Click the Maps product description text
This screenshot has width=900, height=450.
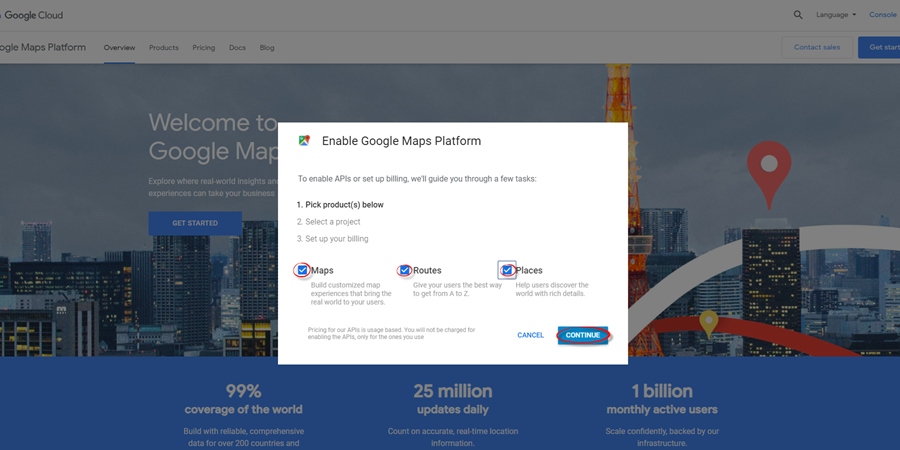pyautogui.click(x=351, y=293)
